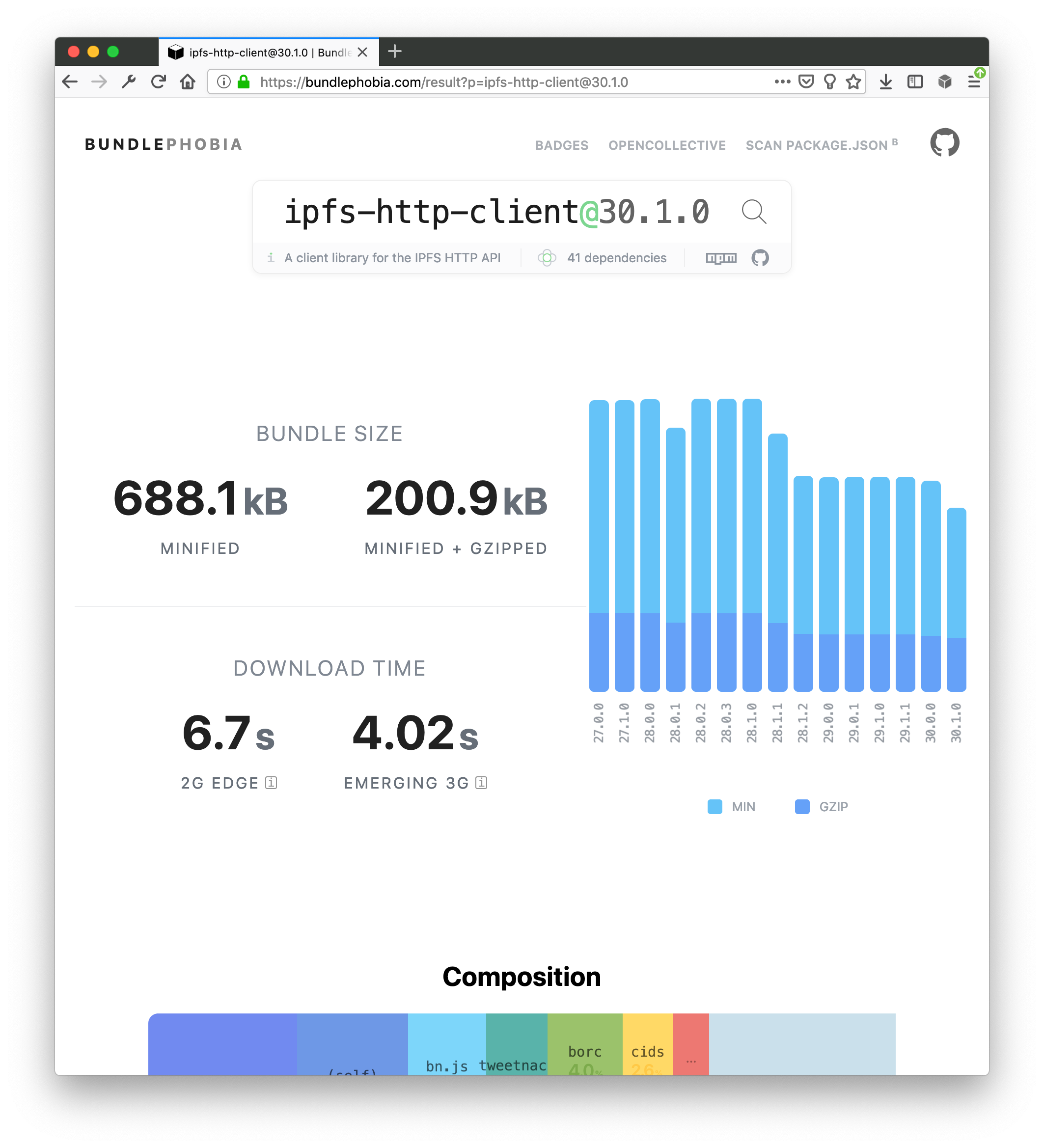Image resolution: width=1044 pixels, height=1148 pixels.
Task: Click the package name search field
Action: (x=495, y=212)
